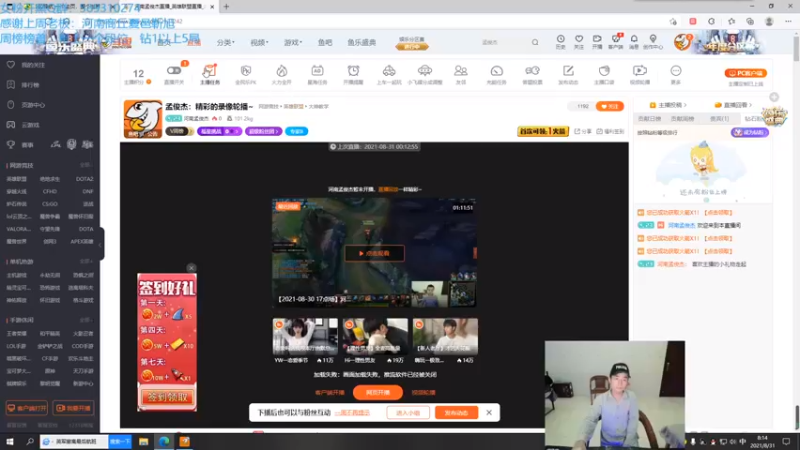
Task: Expand the 游戏 dropdown in top nav
Action: 293,42
